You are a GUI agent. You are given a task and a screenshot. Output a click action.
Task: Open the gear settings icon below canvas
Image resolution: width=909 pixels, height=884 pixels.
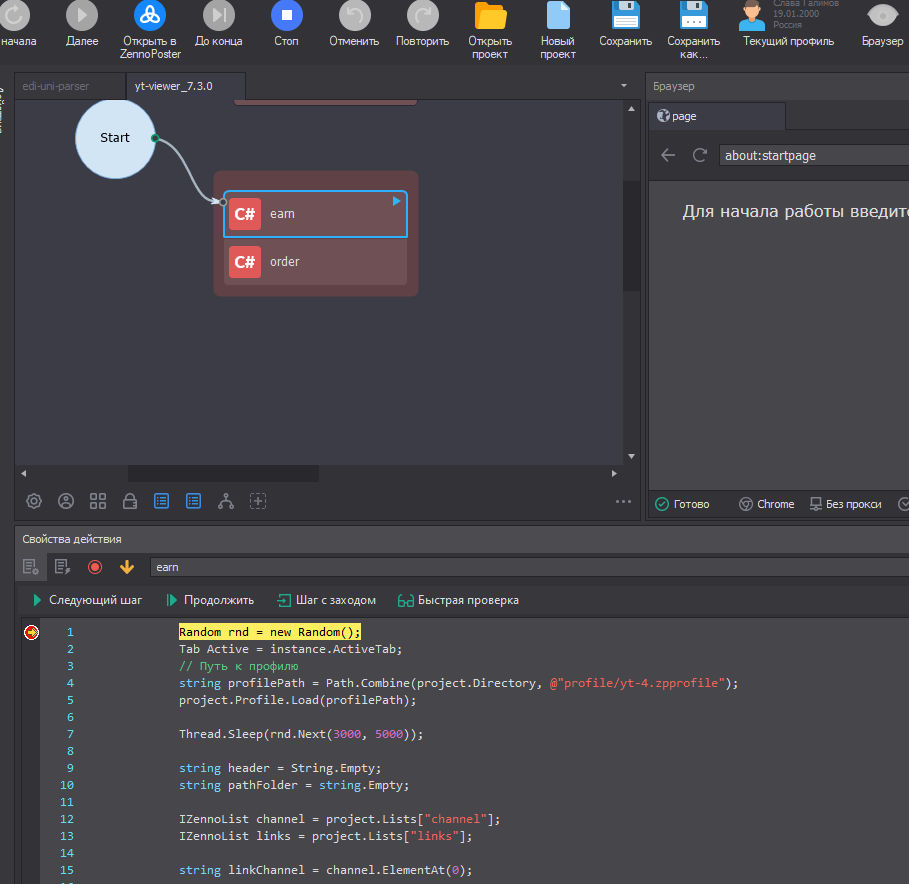(34, 501)
